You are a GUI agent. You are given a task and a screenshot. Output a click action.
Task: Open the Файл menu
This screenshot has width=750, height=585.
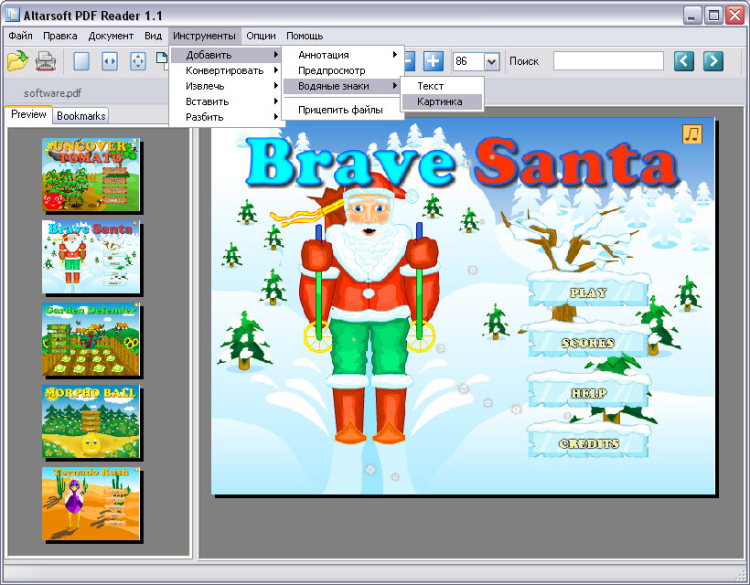pyautogui.click(x=21, y=36)
